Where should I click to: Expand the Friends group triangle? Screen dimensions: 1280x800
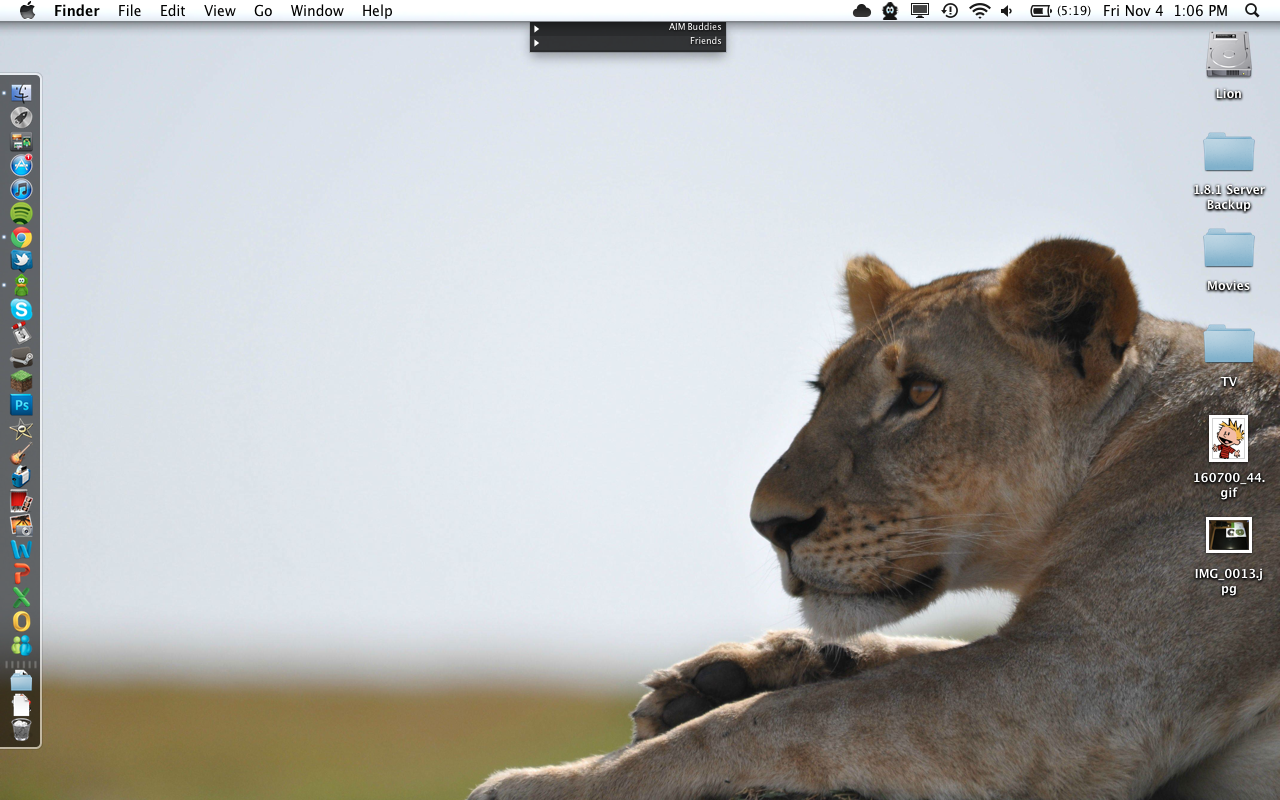point(537,42)
